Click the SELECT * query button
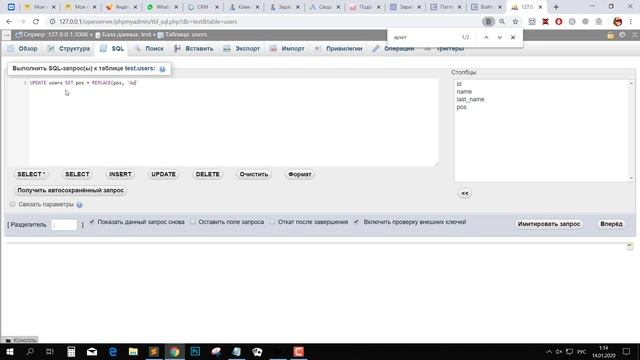 tap(31, 174)
